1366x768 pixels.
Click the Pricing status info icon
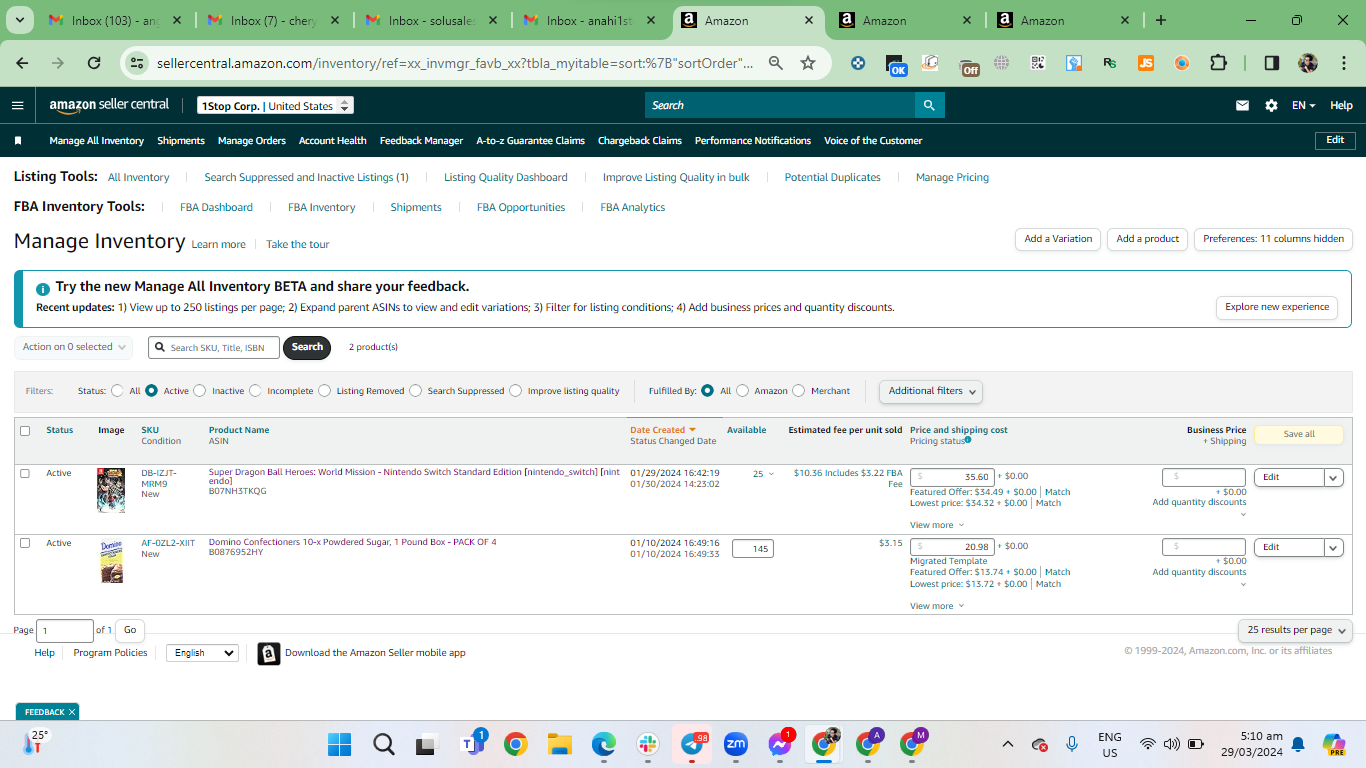click(x=968, y=440)
